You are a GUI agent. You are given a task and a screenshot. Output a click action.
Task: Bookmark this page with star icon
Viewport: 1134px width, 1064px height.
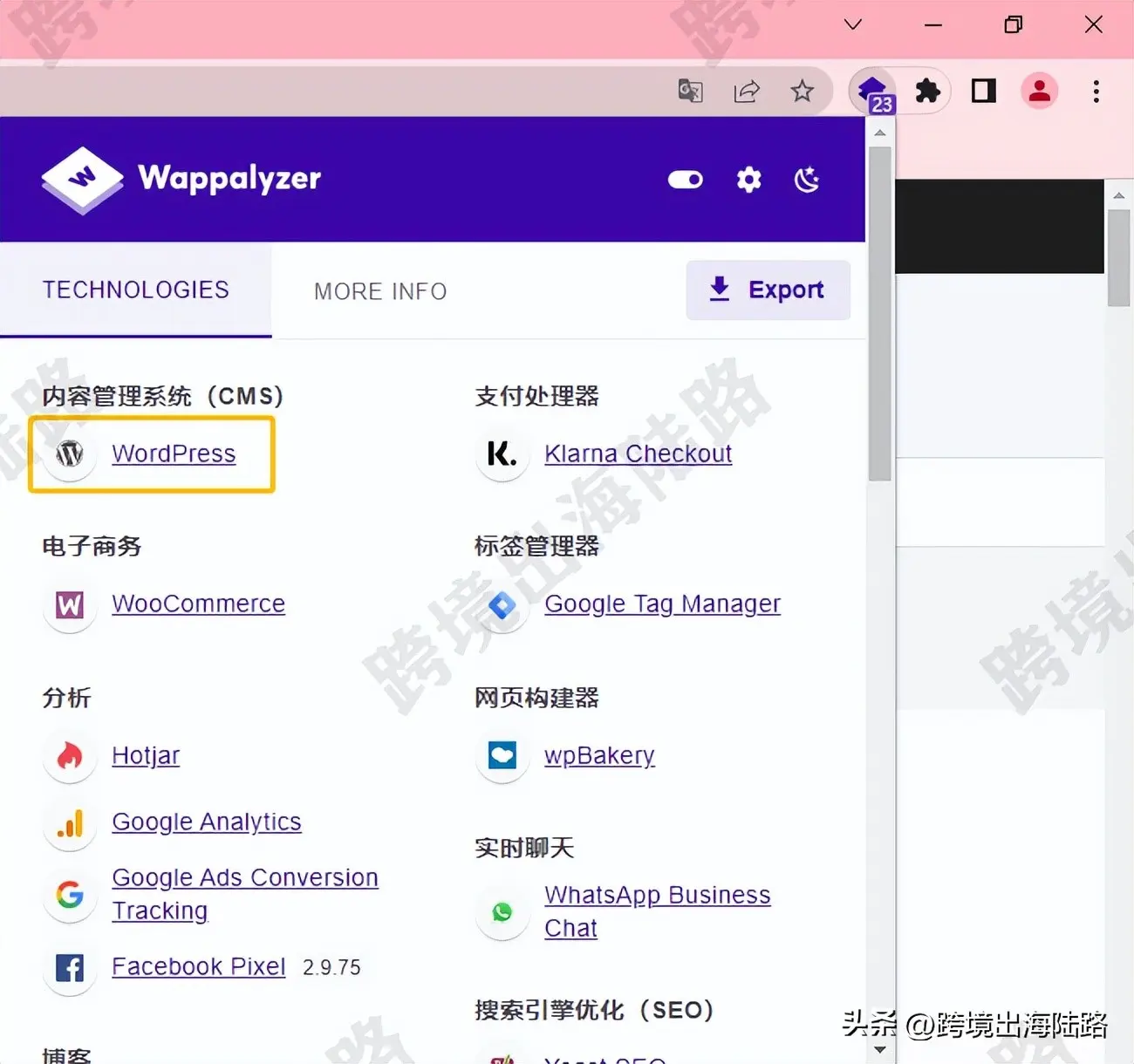[x=802, y=91]
